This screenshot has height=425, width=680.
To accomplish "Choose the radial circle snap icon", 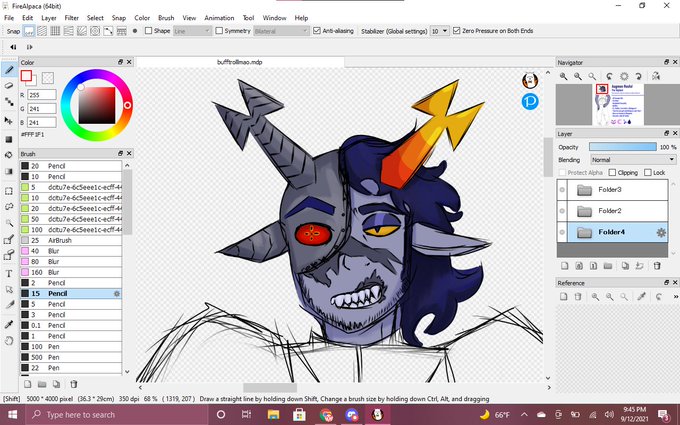I will click(95, 31).
